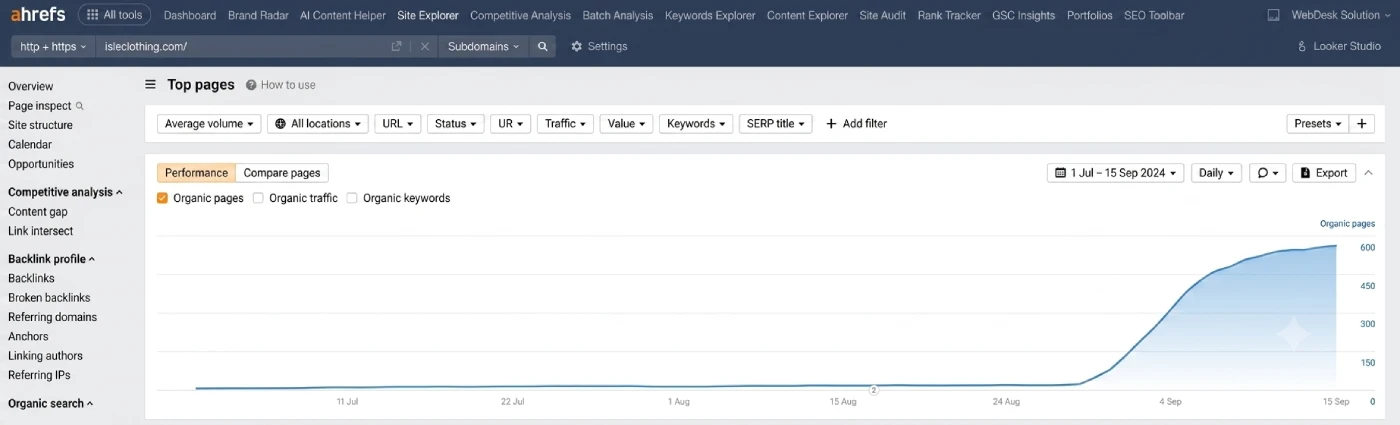
Task: Open Competitive Analysis in top nav
Action: pyautogui.click(x=520, y=15)
